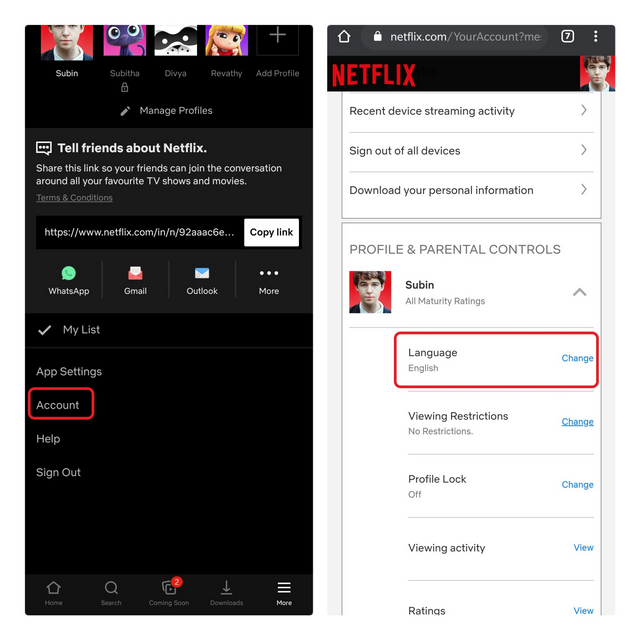Click the Manage Profiles label

tap(176, 111)
